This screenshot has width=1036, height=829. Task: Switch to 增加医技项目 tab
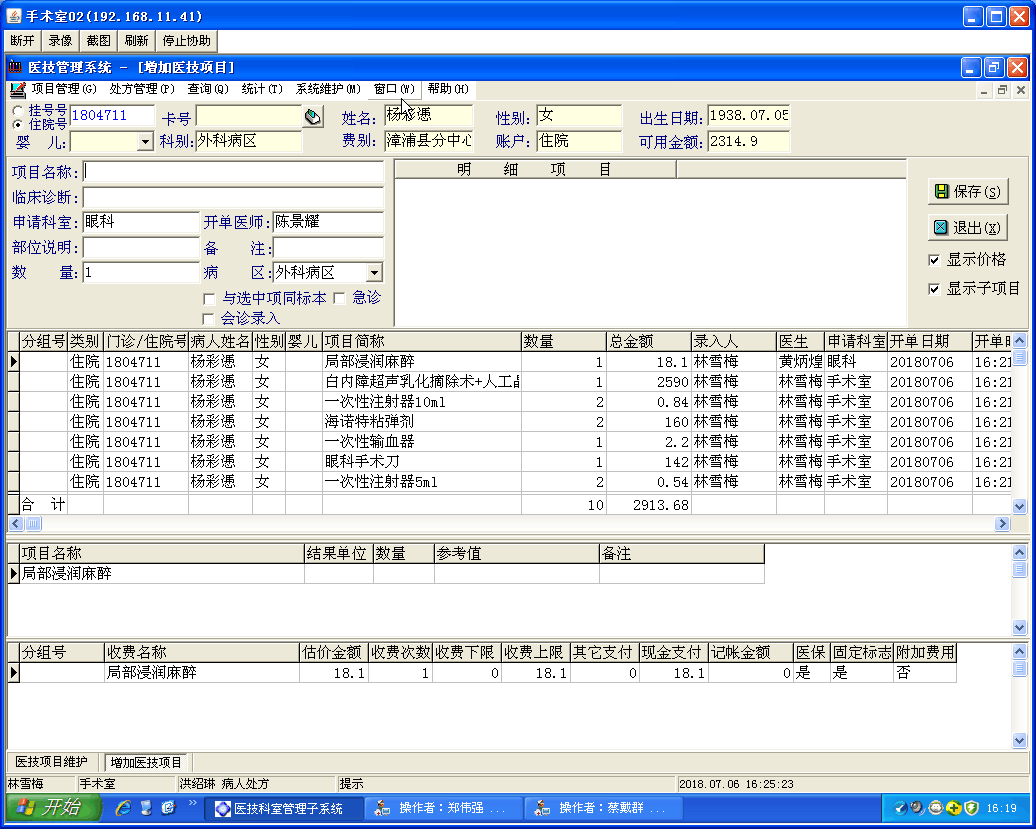pyautogui.click(x=146, y=762)
